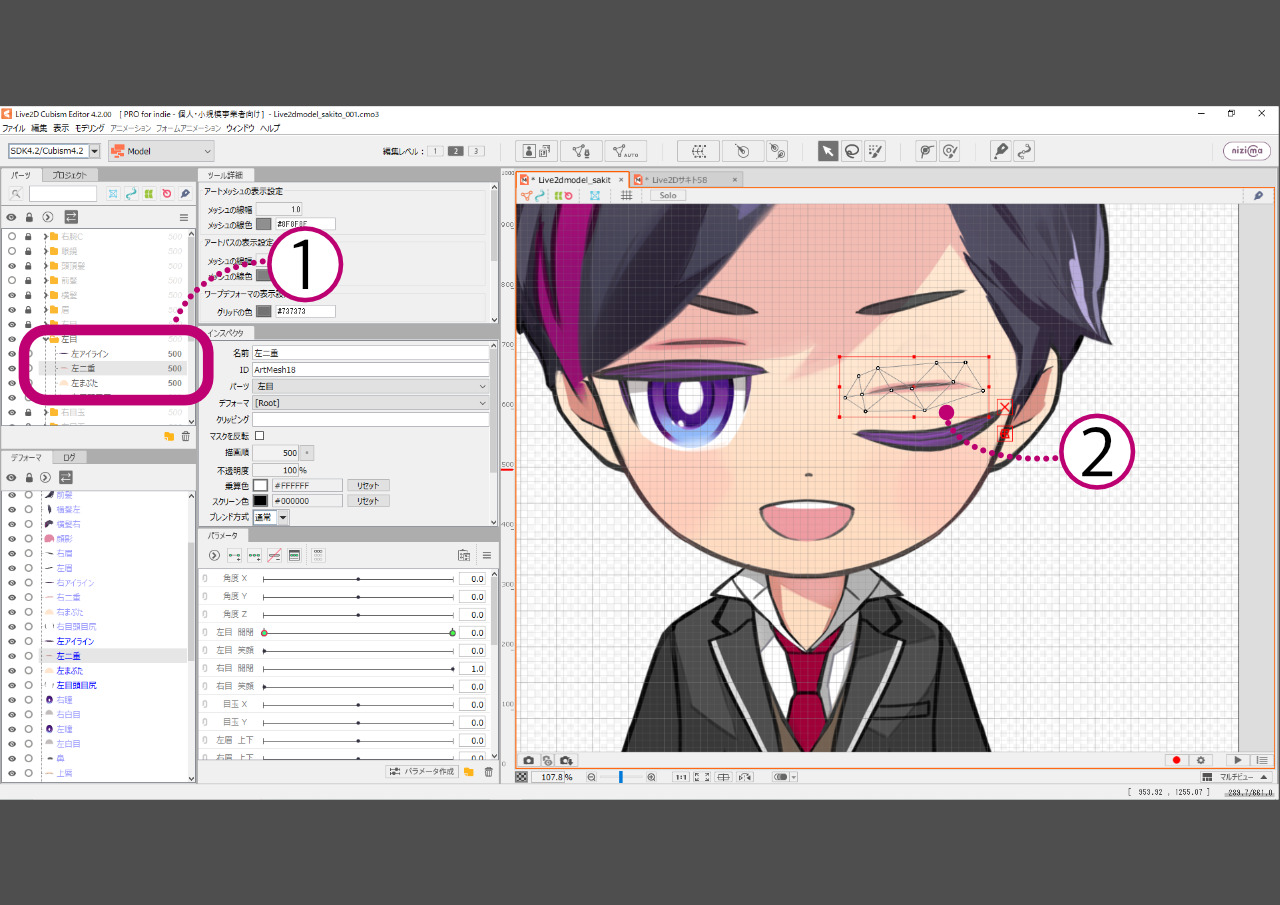Viewport: 1280px width, 905px height.
Task: Open the ファイル menu
Action: click(14, 128)
